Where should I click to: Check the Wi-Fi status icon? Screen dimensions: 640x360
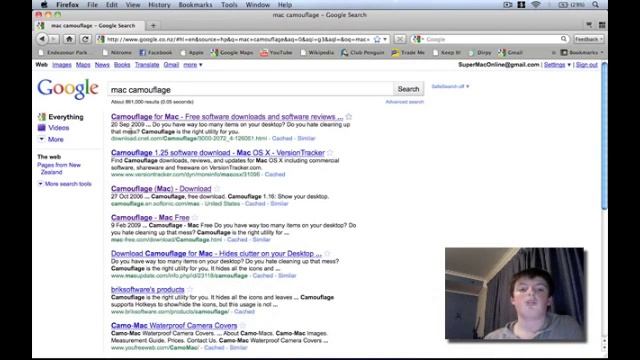tap(536, 5)
